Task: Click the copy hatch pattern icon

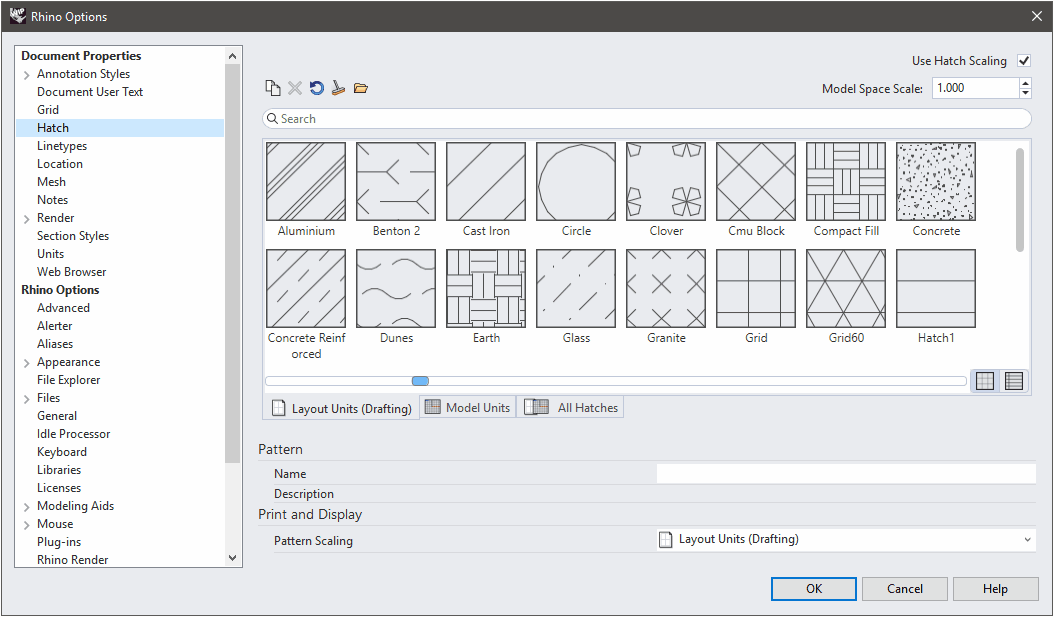Action: (x=273, y=88)
